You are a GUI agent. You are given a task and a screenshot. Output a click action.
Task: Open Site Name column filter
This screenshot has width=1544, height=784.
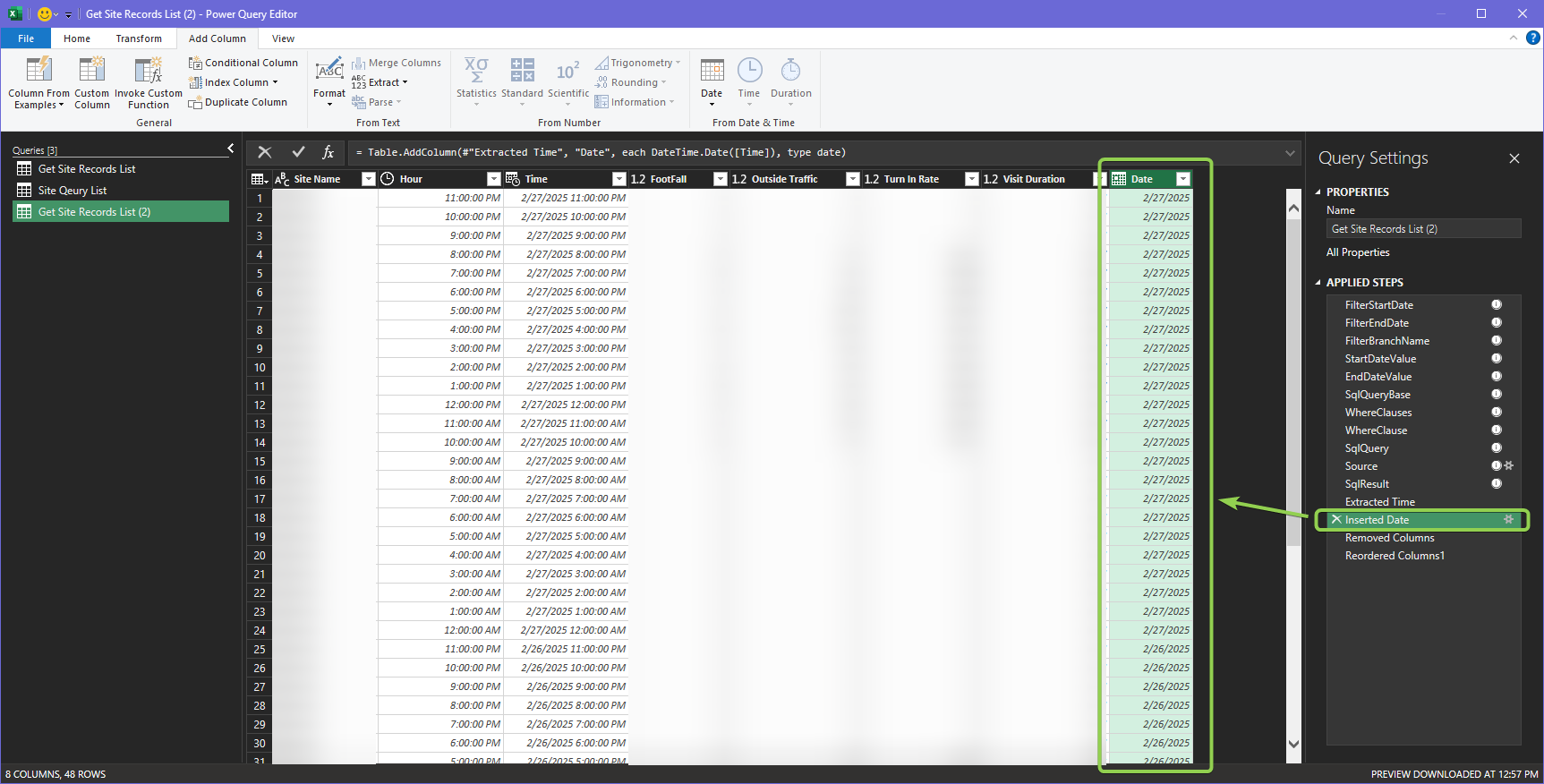click(x=368, y=179)
